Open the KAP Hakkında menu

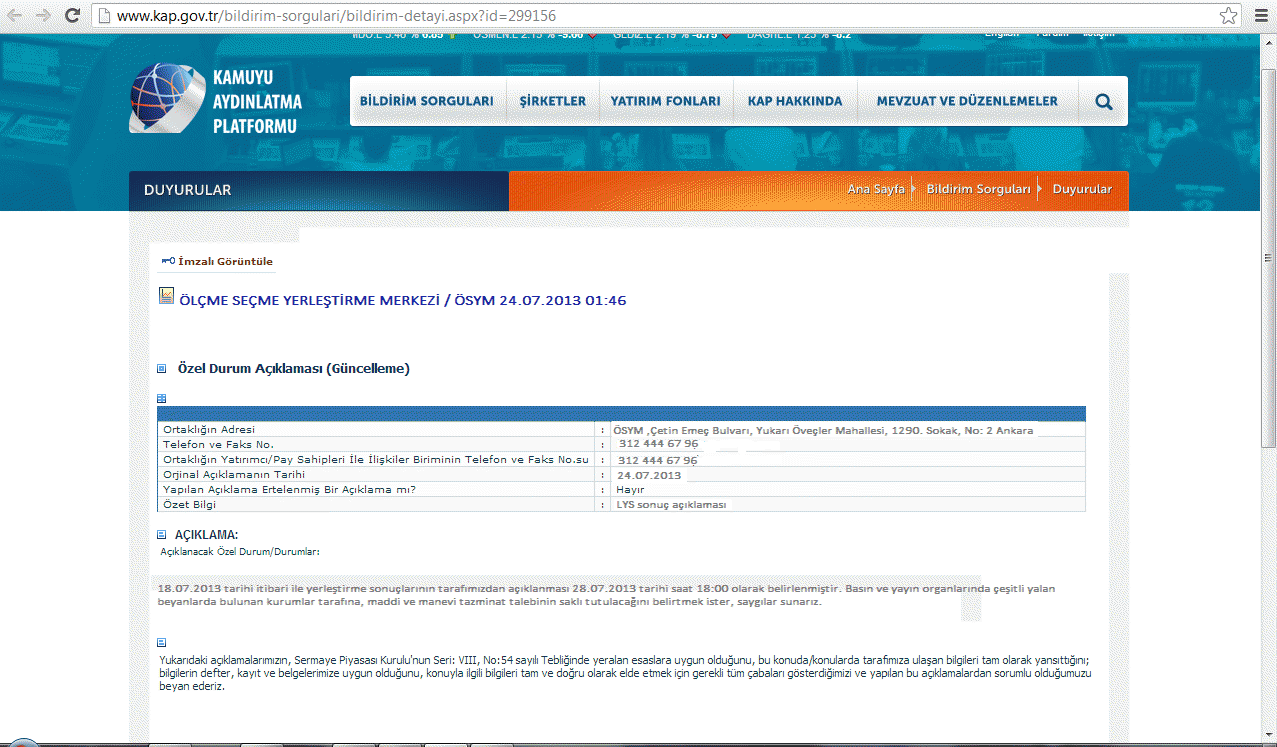point(795,101)
